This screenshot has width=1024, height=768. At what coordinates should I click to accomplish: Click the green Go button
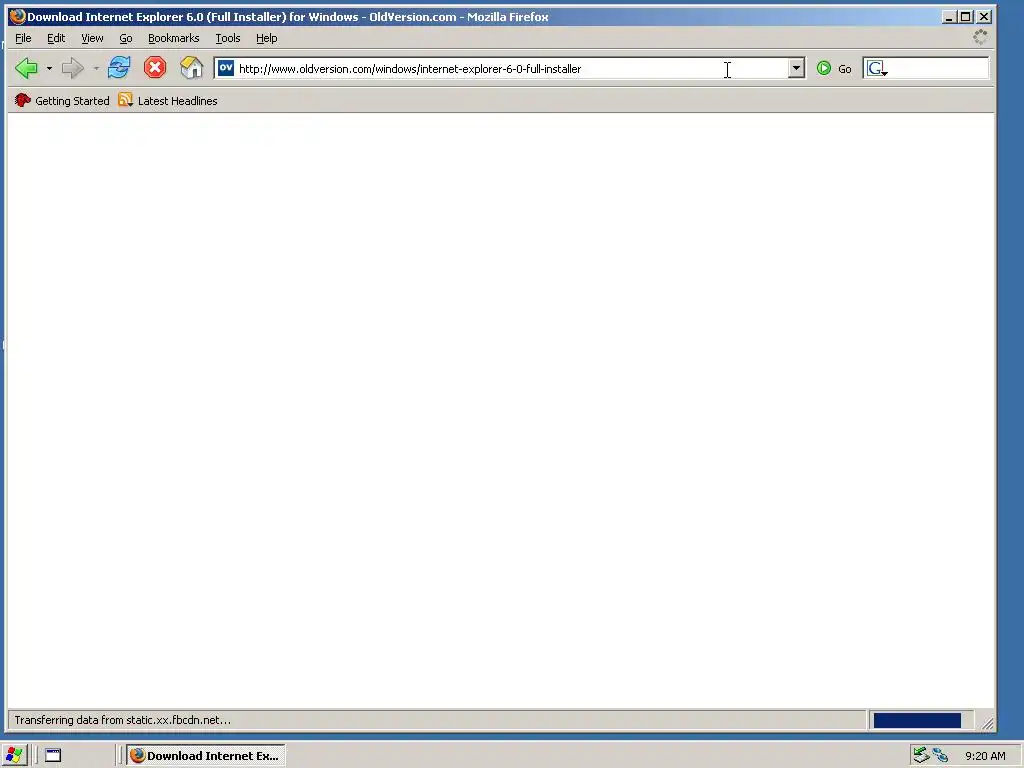(834, 69)
